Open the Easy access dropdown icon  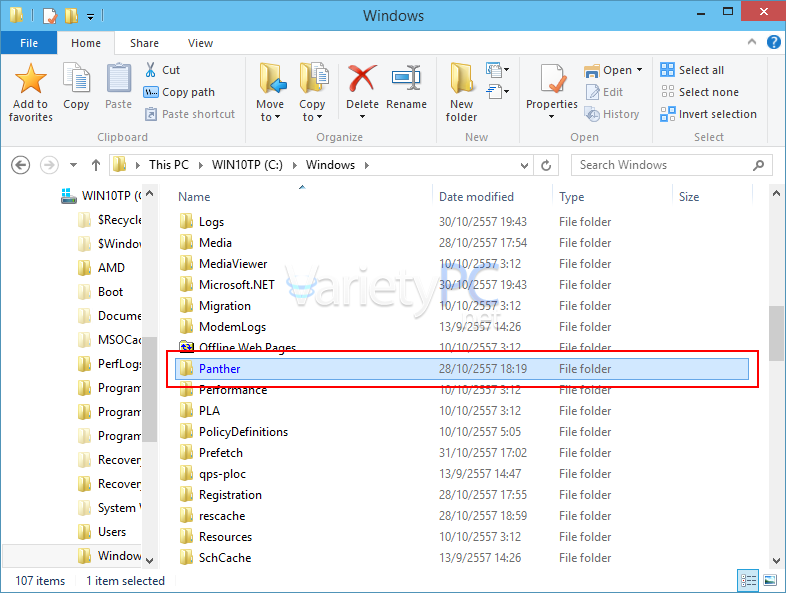[x=497, y=92]
